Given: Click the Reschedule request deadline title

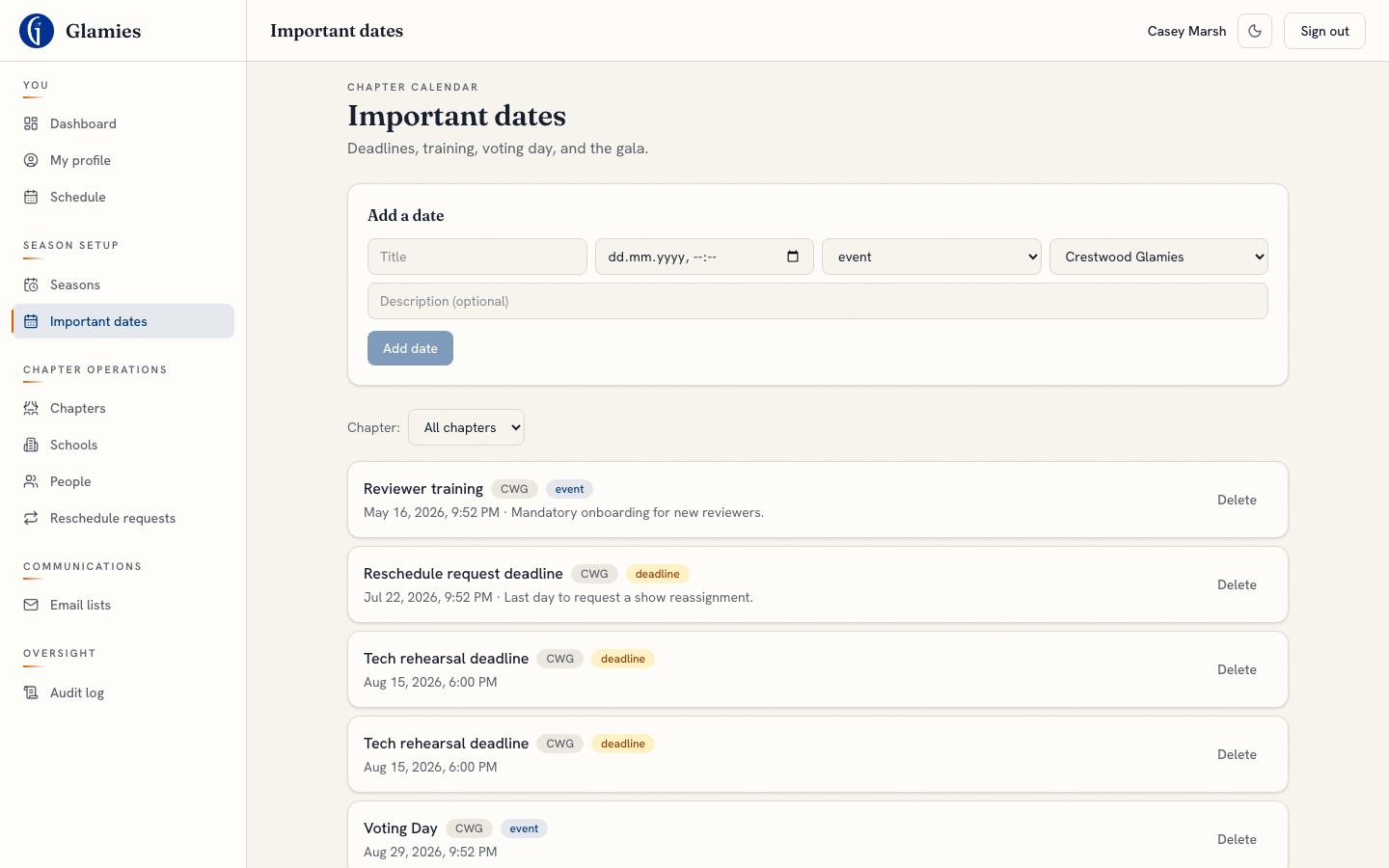Looking at the screenshot, I should (x=463, y=574).
